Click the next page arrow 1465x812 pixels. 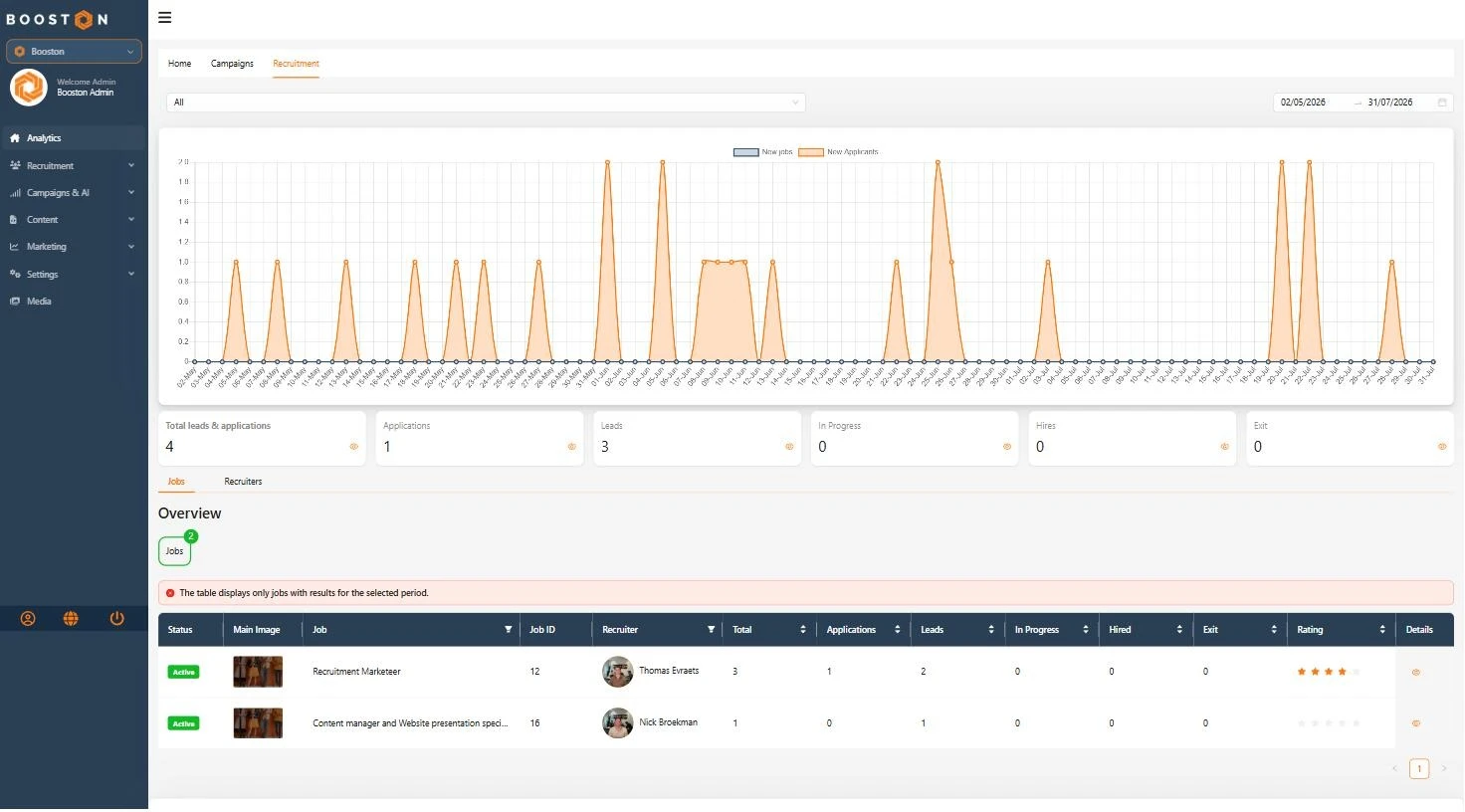[x=1444, y=769]
